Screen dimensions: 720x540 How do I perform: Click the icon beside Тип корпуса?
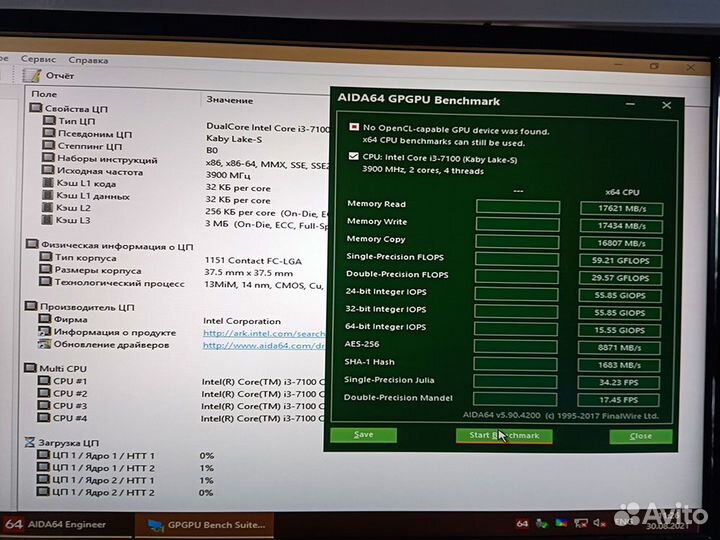[45, 256]
